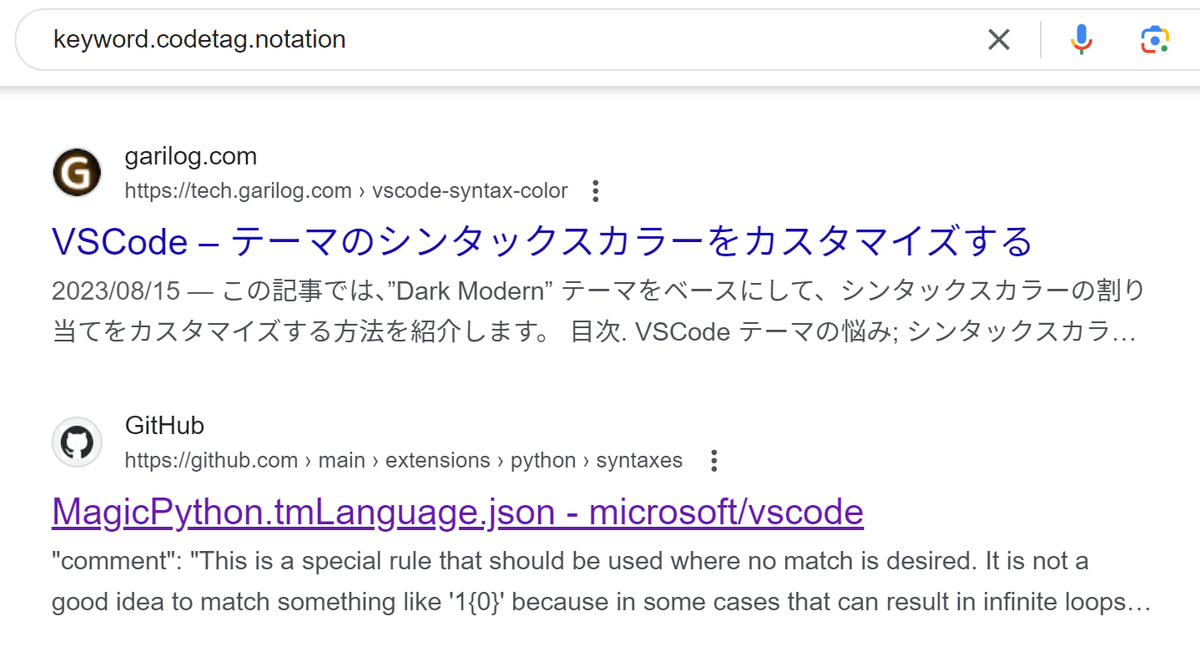The image size is (1200, 667).
Task: Select the keyword.codetag.notation query text
Action: point(200,39)
